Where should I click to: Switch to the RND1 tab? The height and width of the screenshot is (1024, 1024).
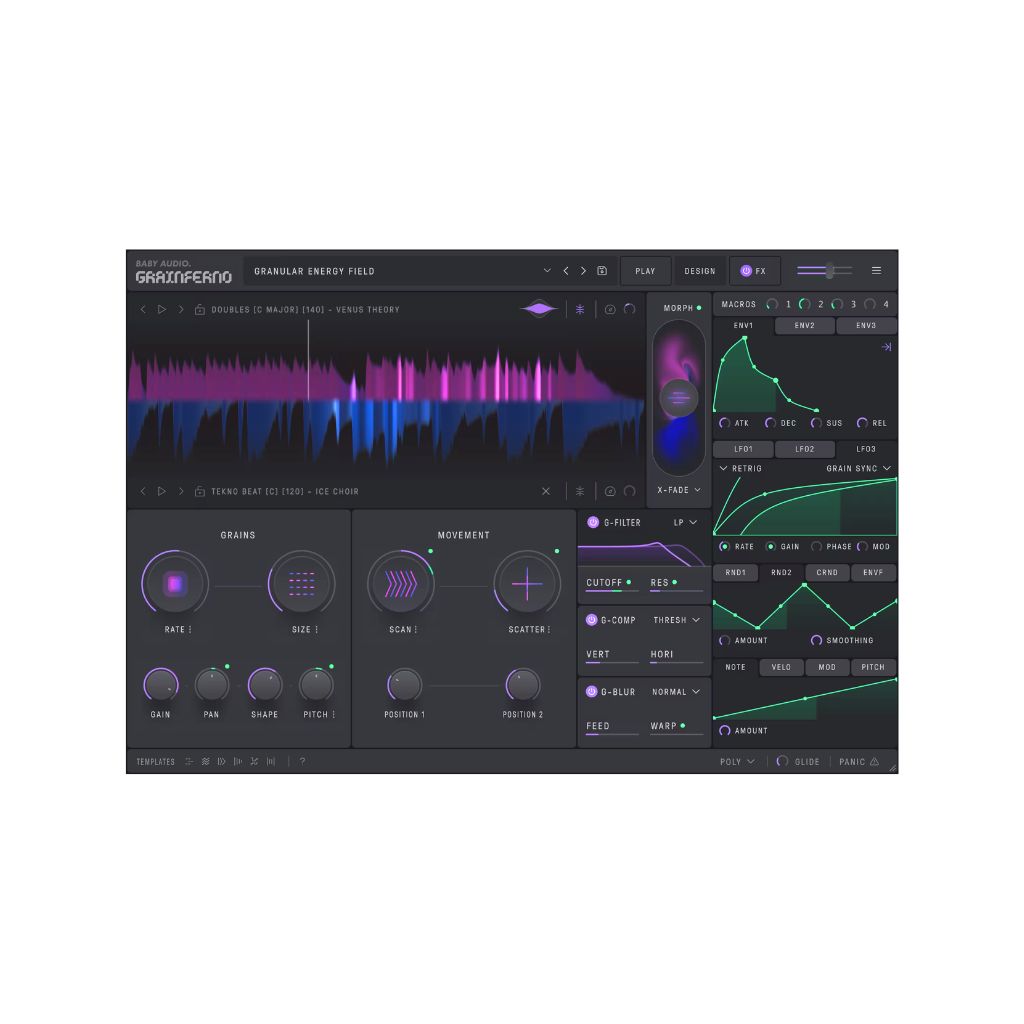pos(735,573)
